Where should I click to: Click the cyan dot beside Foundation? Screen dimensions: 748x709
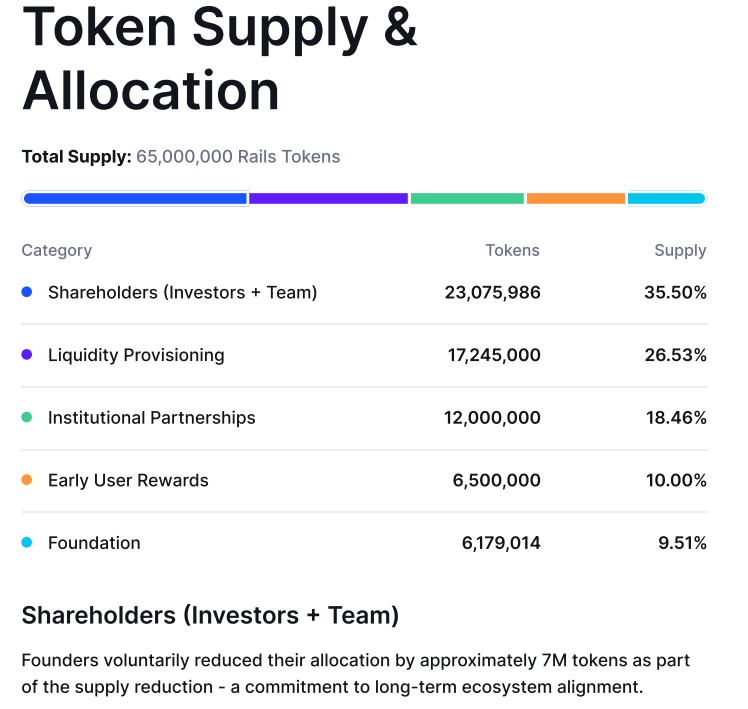tap(27, 543)
